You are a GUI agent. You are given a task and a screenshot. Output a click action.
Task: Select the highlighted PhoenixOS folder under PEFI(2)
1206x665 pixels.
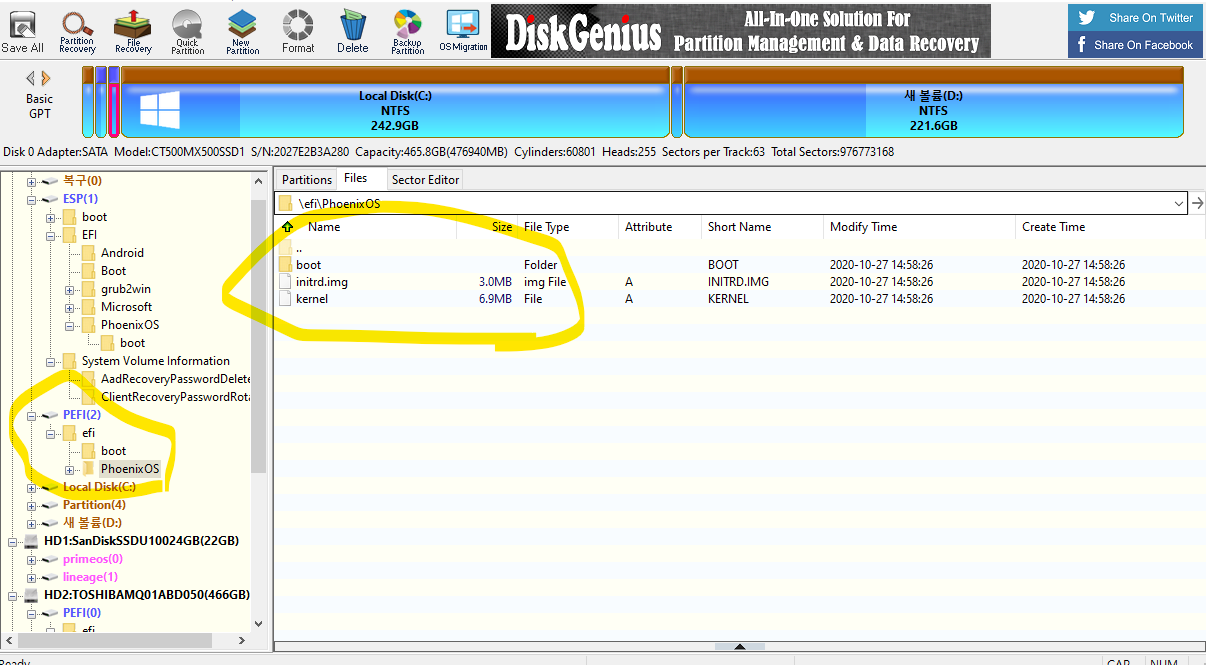130,469
